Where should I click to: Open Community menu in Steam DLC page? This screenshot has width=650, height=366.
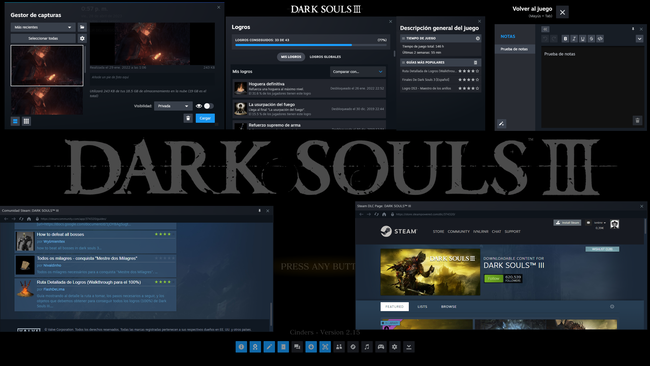(458, 232)
